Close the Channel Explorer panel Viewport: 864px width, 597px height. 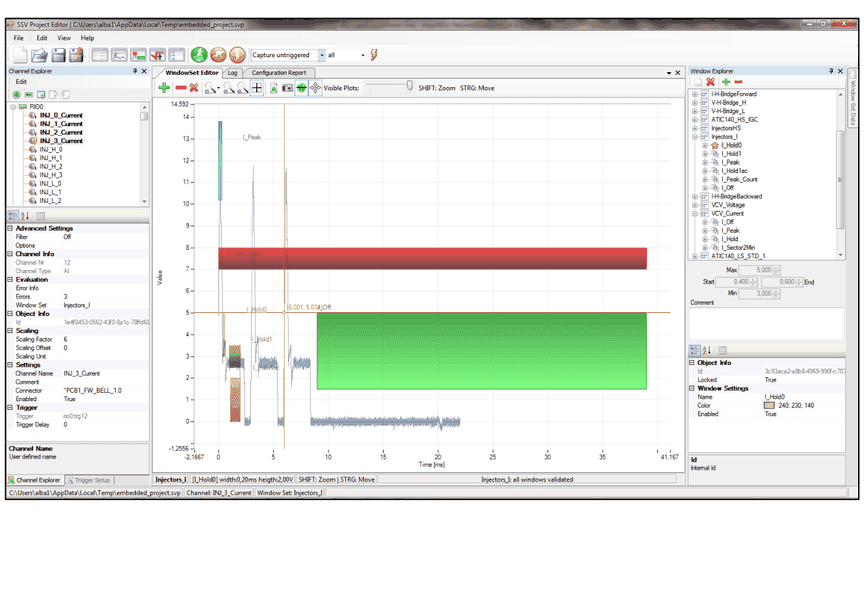[x=144, y=71]
